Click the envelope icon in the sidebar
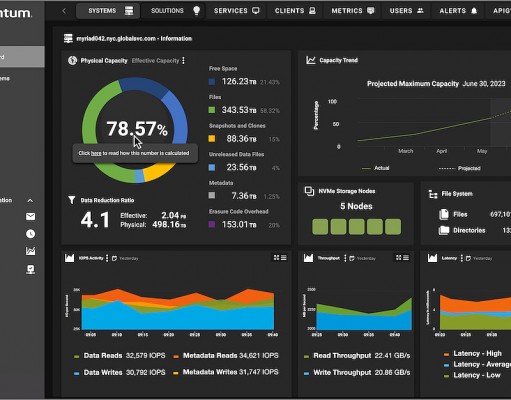 click(30, 217)
